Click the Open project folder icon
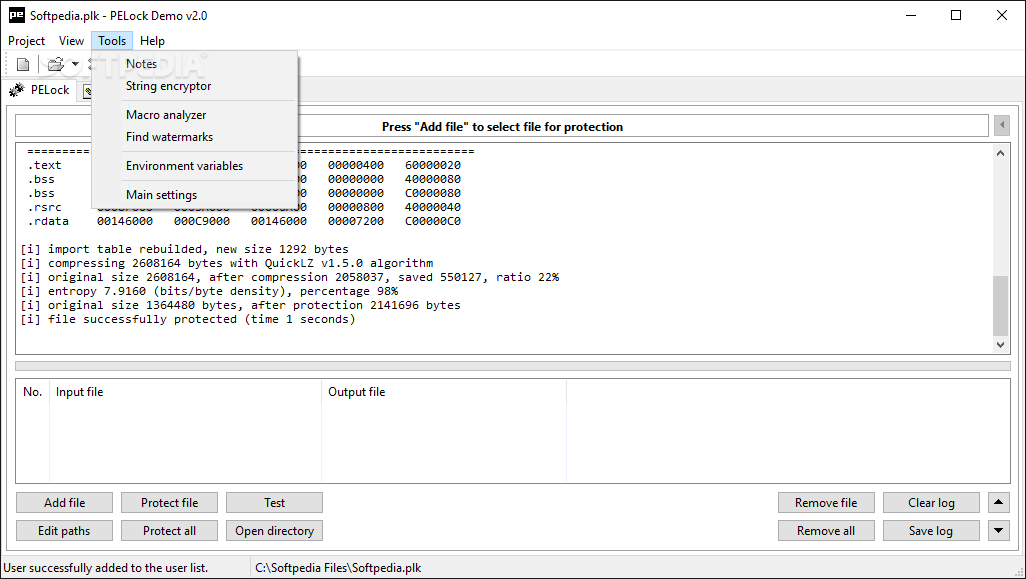Image resolution: width=1026 pixels, height=579 pixels. click(56, 64)
